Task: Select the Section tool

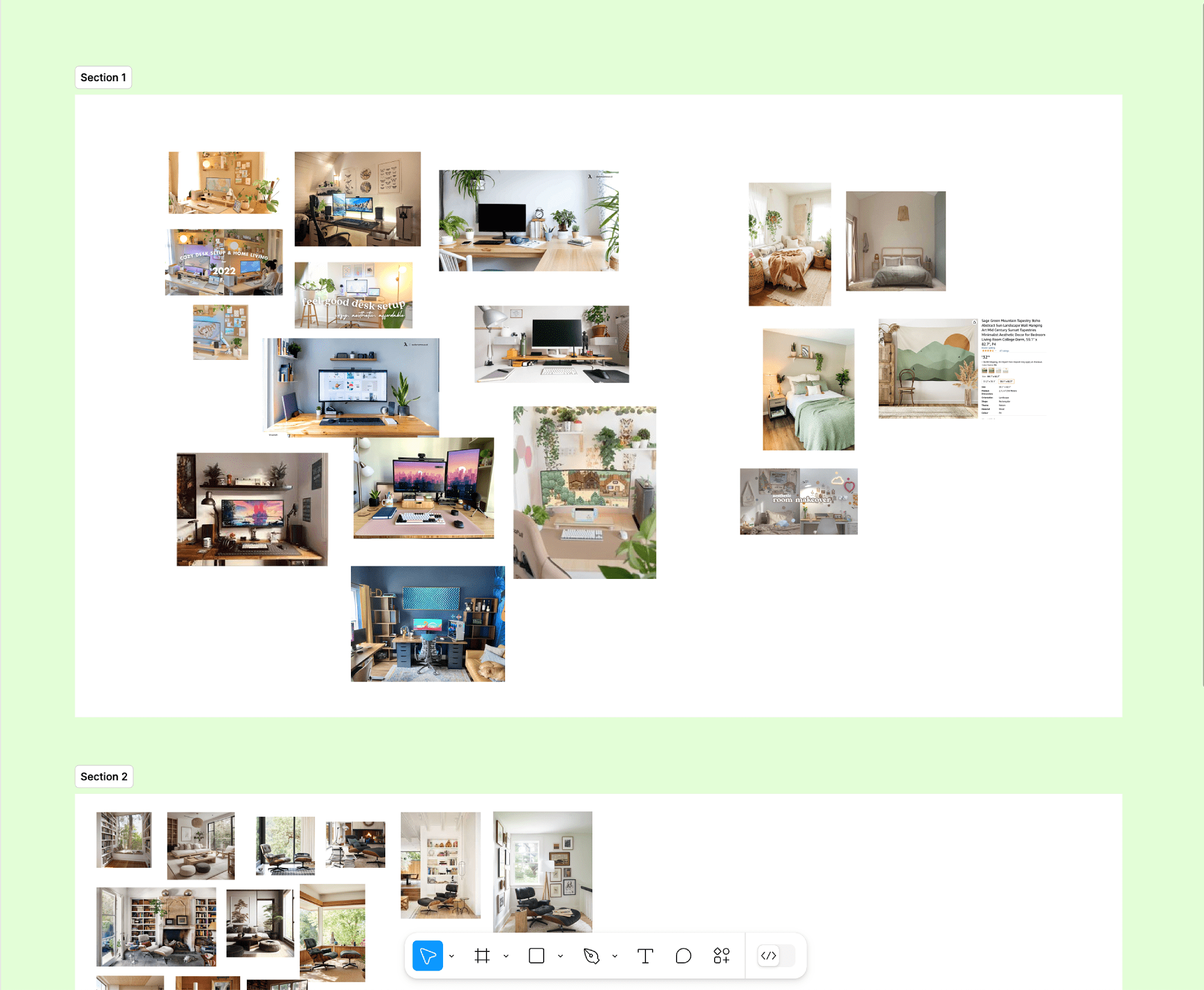Action: 482,956
